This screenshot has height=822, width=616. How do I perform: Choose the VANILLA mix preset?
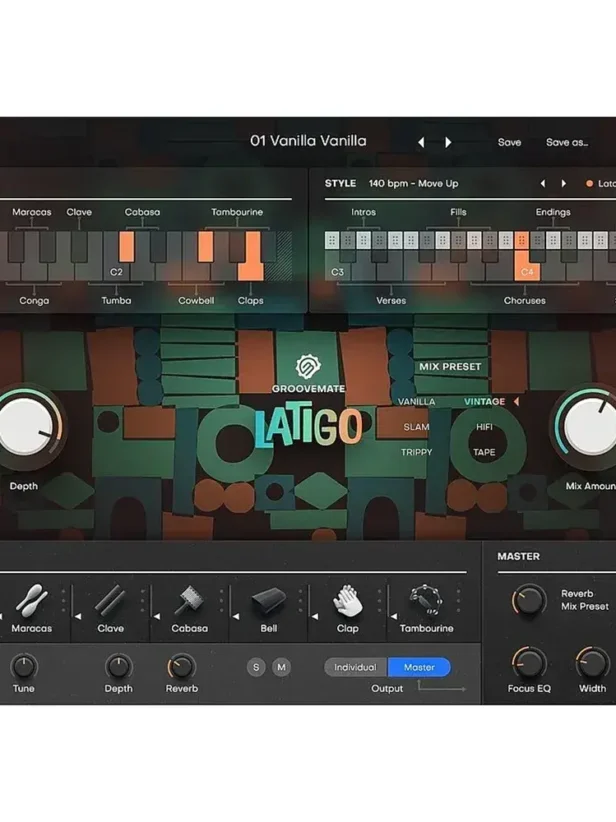pos(416,402)
